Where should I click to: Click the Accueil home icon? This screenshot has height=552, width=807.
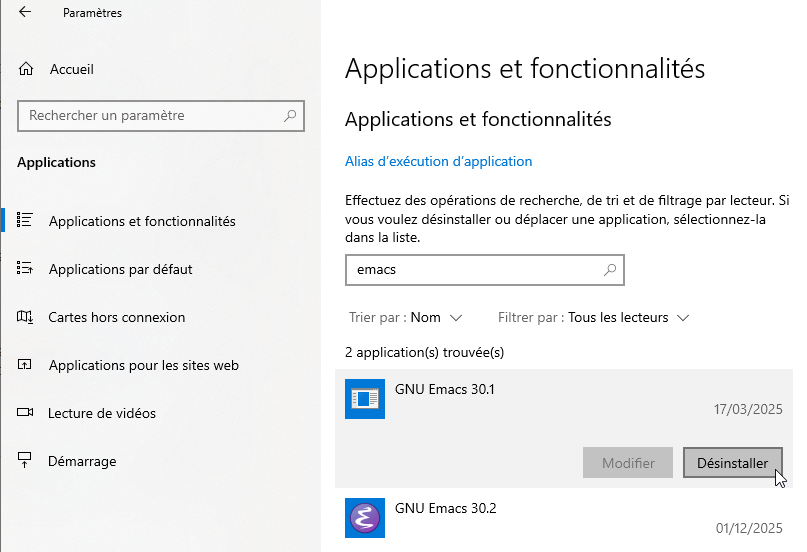26,70
